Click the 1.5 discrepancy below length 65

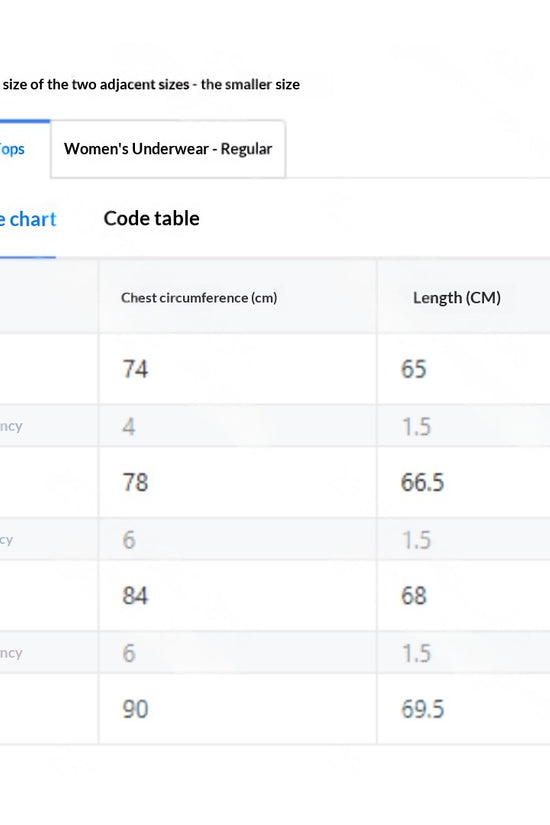click(416, 426)
